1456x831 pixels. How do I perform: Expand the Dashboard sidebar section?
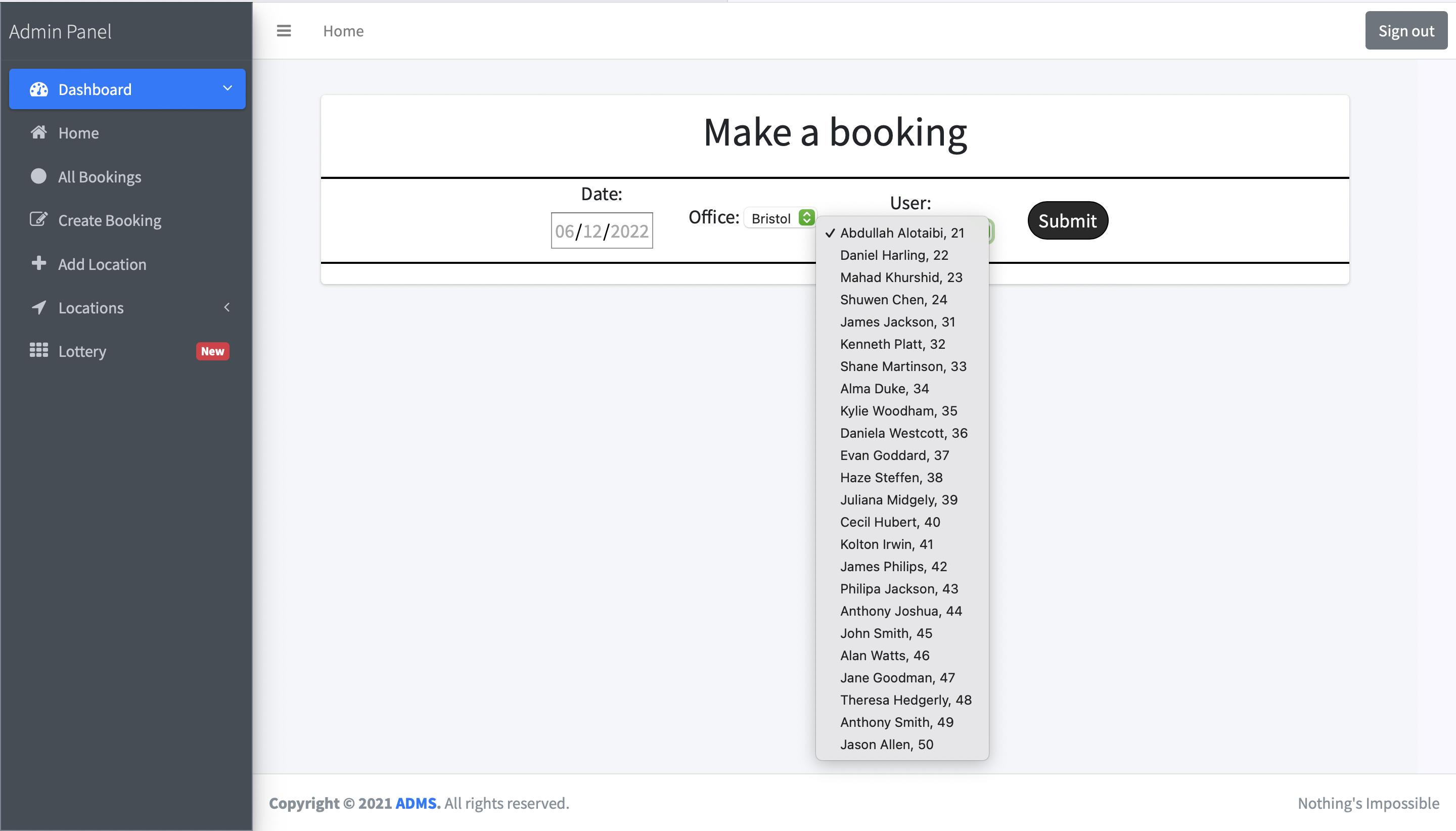227,88
